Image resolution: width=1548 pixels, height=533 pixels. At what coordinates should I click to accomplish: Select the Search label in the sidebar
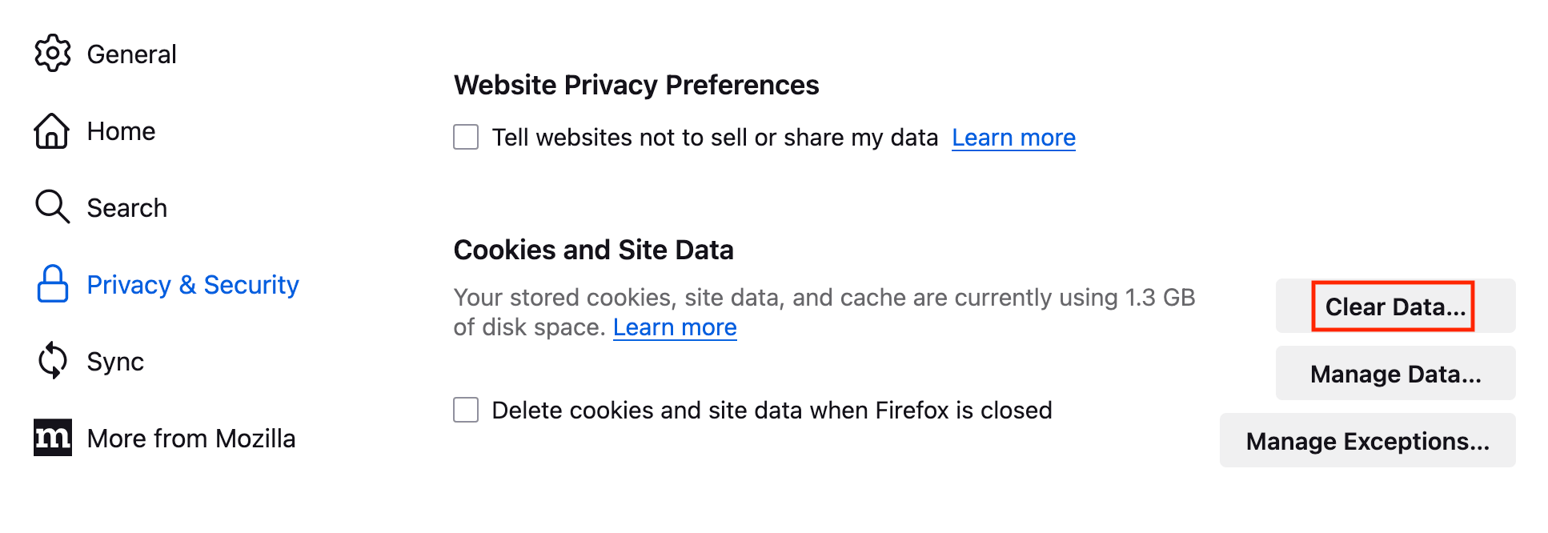pyautogui.click(x=127, y=208)
